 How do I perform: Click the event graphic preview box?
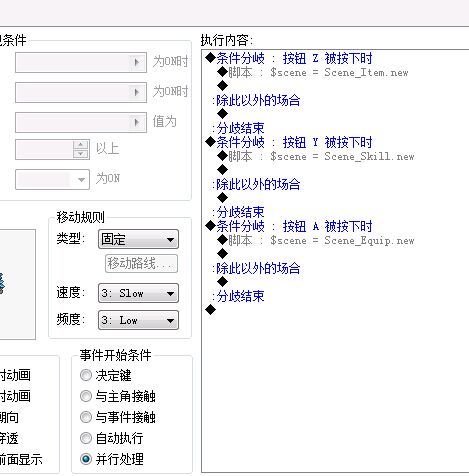pyautogui.click(x=17, y=284)
